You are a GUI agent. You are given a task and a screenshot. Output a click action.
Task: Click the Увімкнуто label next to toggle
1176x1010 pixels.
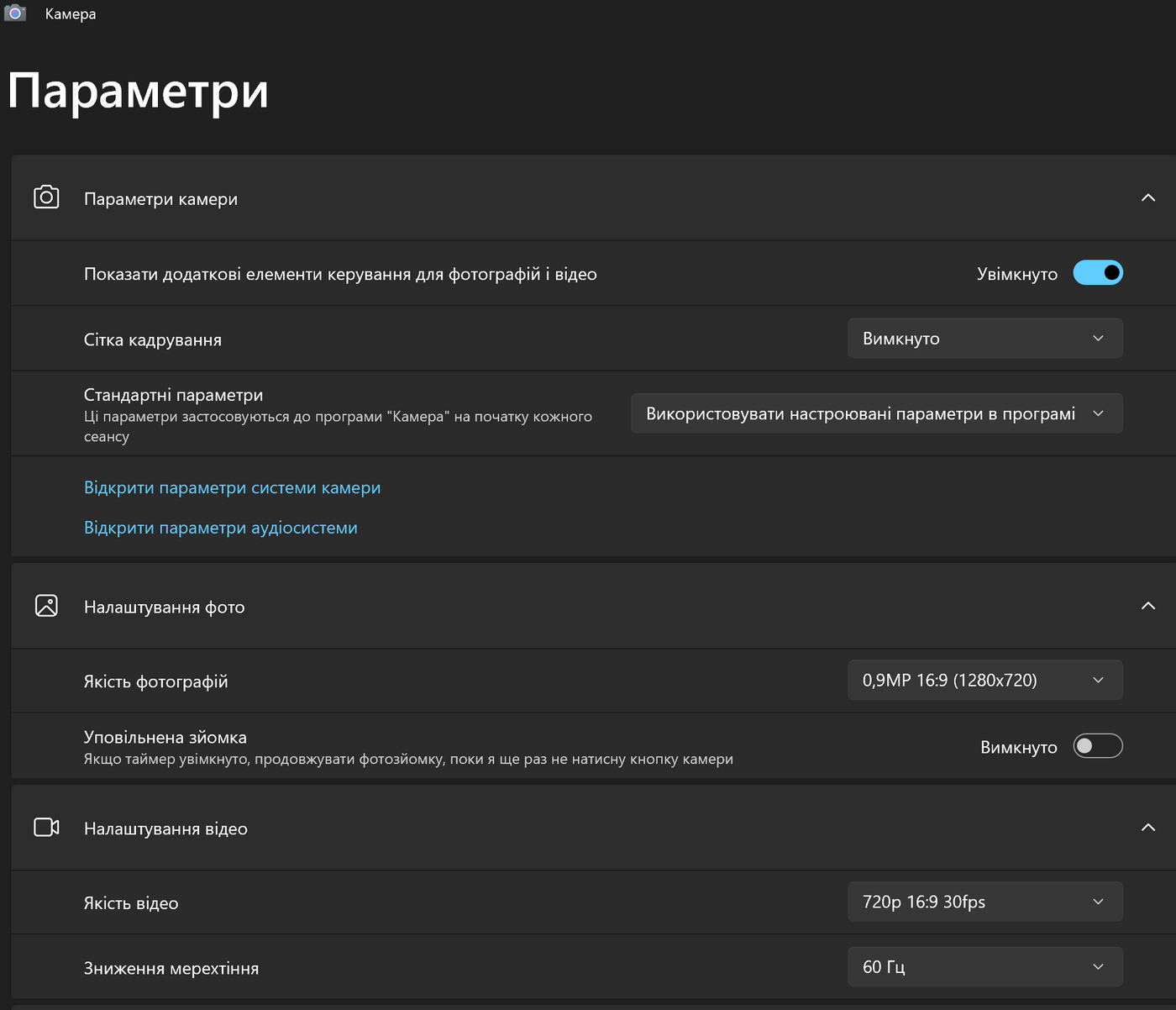(1016, 275)
